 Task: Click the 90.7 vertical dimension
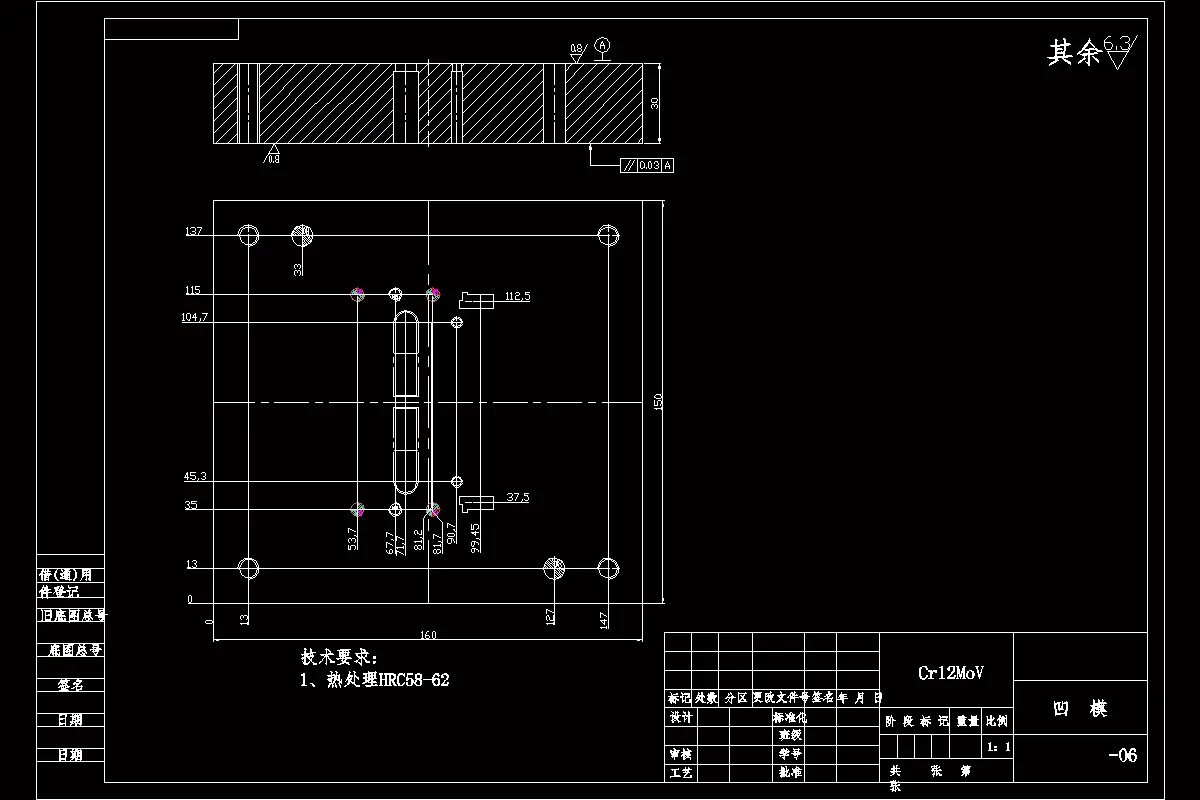452,535
